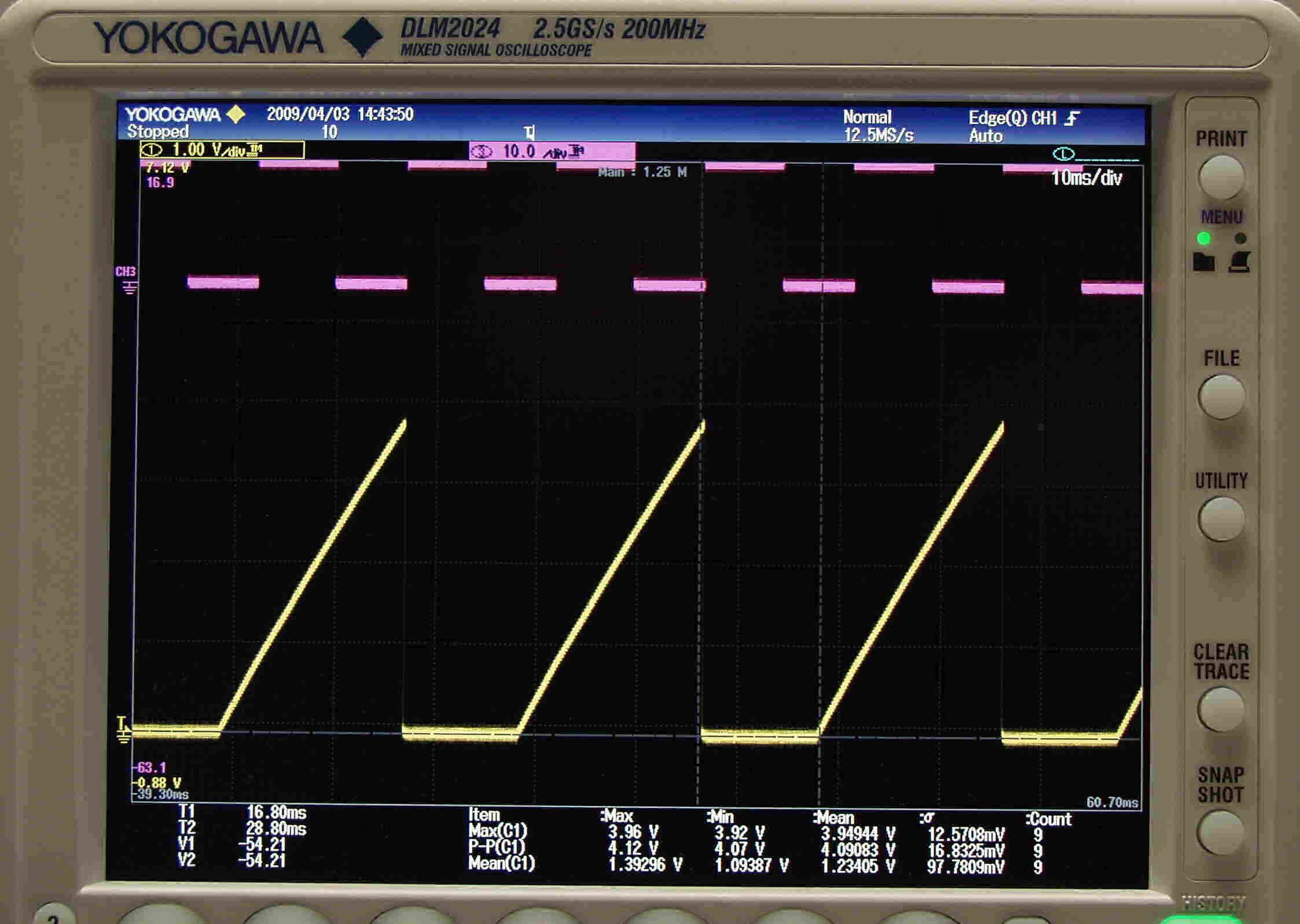1300x924 pixels.
Task: Click the CH3 ground level marker
Action: 130,287
